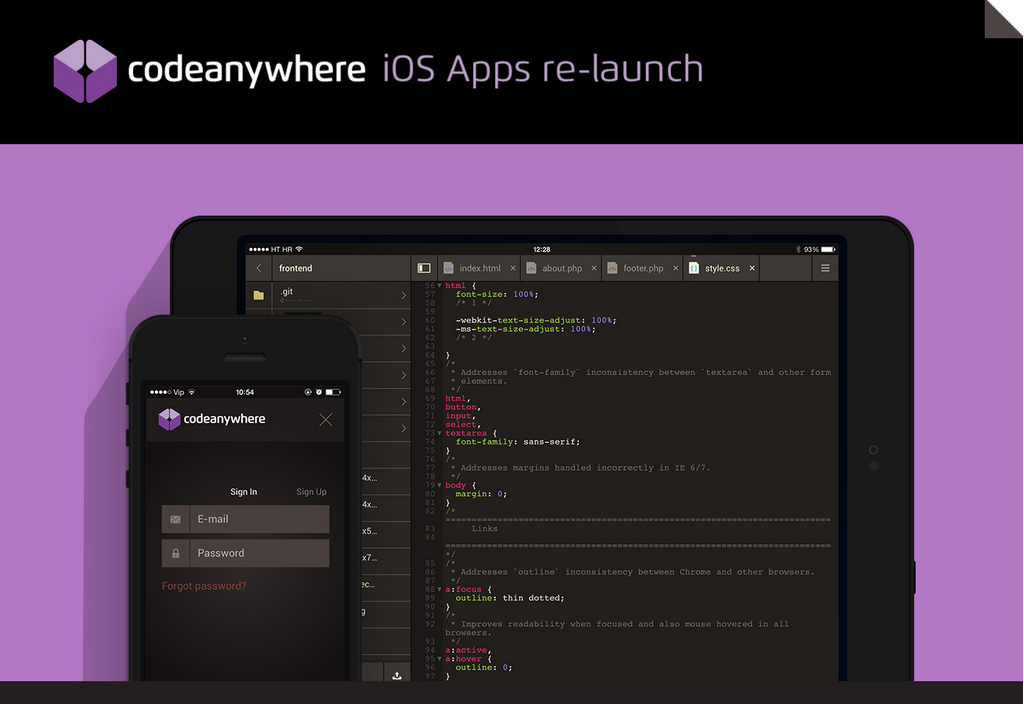Viewport: 1024px width, 705px height.
Task: Click the 'outline: thin dotted;' line
Action: (510, 598)
